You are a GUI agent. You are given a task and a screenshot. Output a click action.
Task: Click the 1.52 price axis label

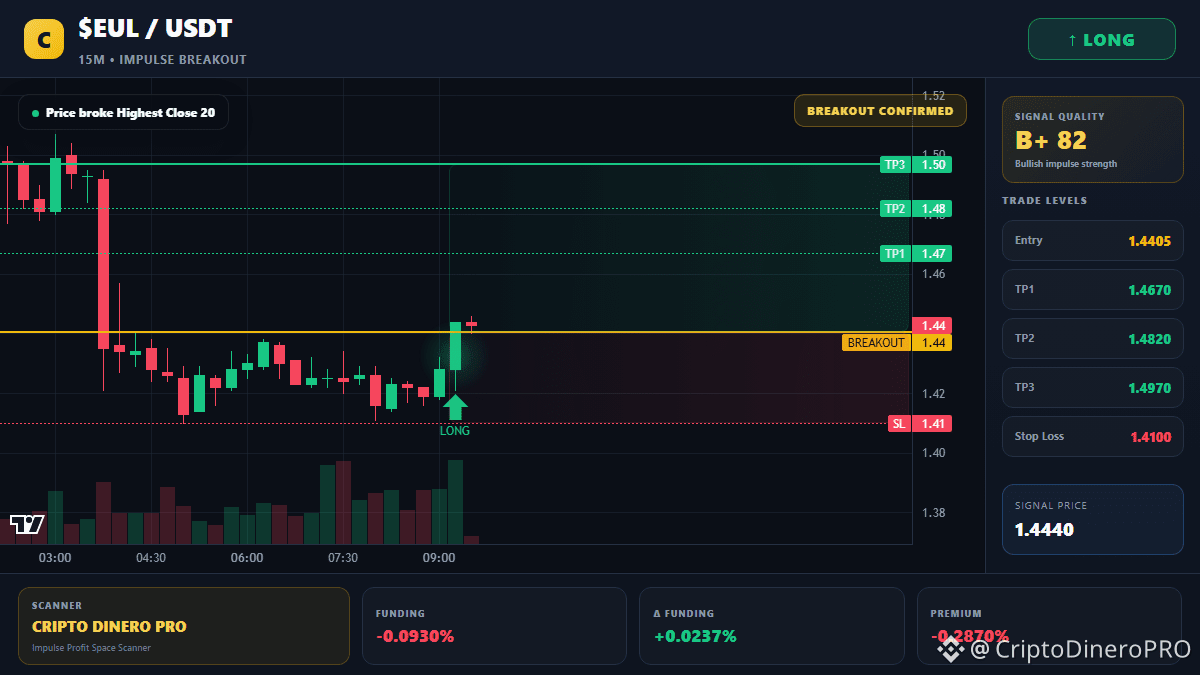(x=933, y=96)
